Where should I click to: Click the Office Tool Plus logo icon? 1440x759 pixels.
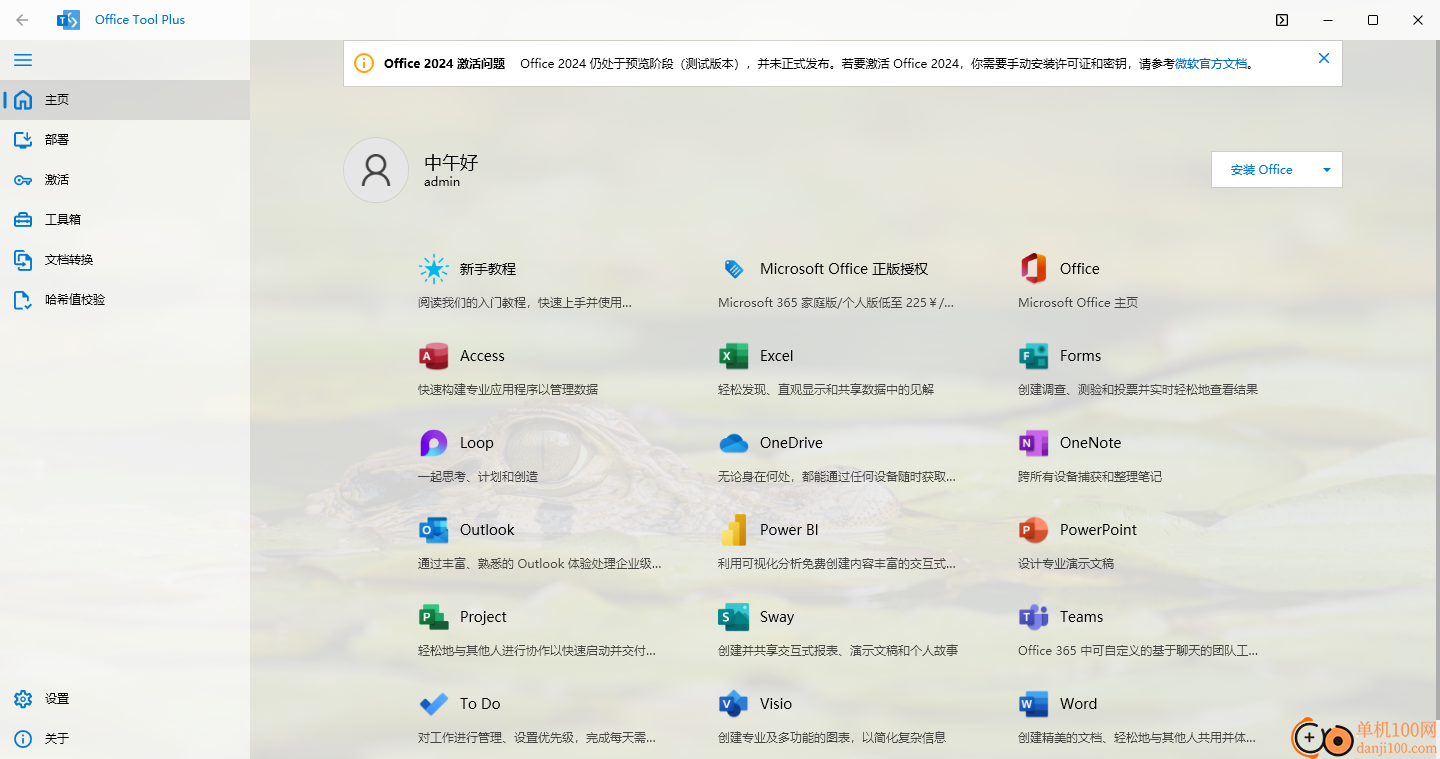(x=68, y=19)
